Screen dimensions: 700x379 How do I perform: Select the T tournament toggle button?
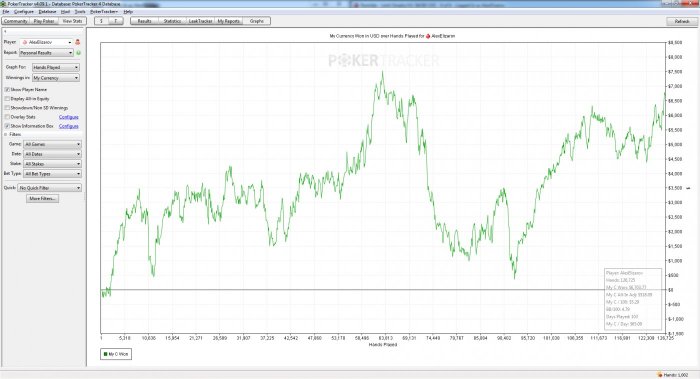point(116,21)
